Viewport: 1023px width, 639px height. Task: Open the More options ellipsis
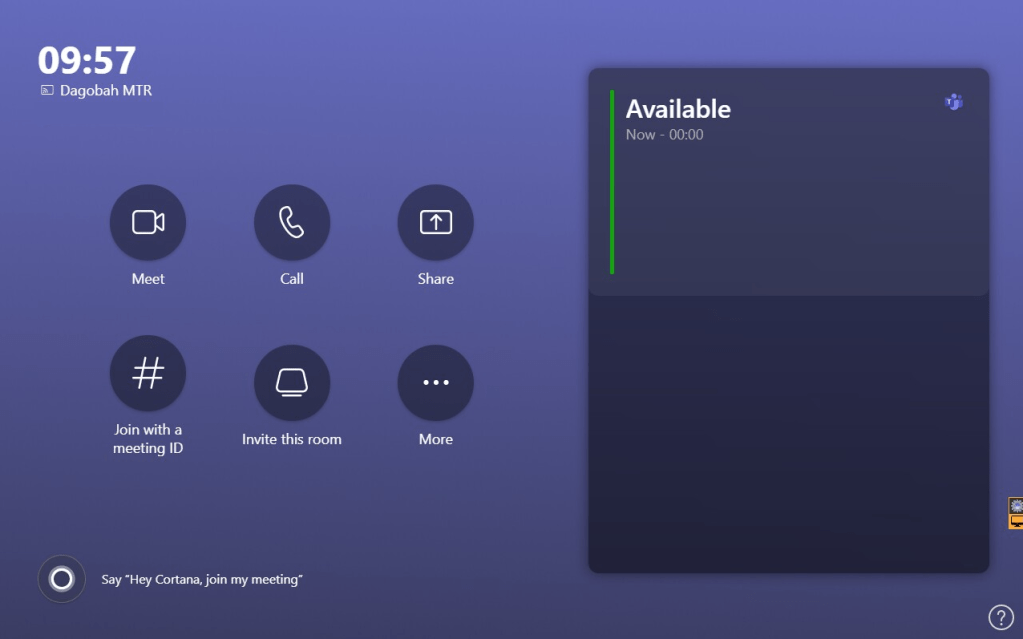pos(436,383)
